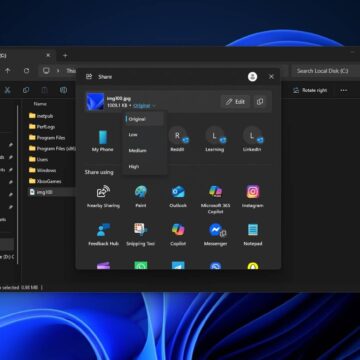The width and height of the screenshot is (360, 360).
Task: Share with the LinkedIn contact
Action: click(252, 140)
